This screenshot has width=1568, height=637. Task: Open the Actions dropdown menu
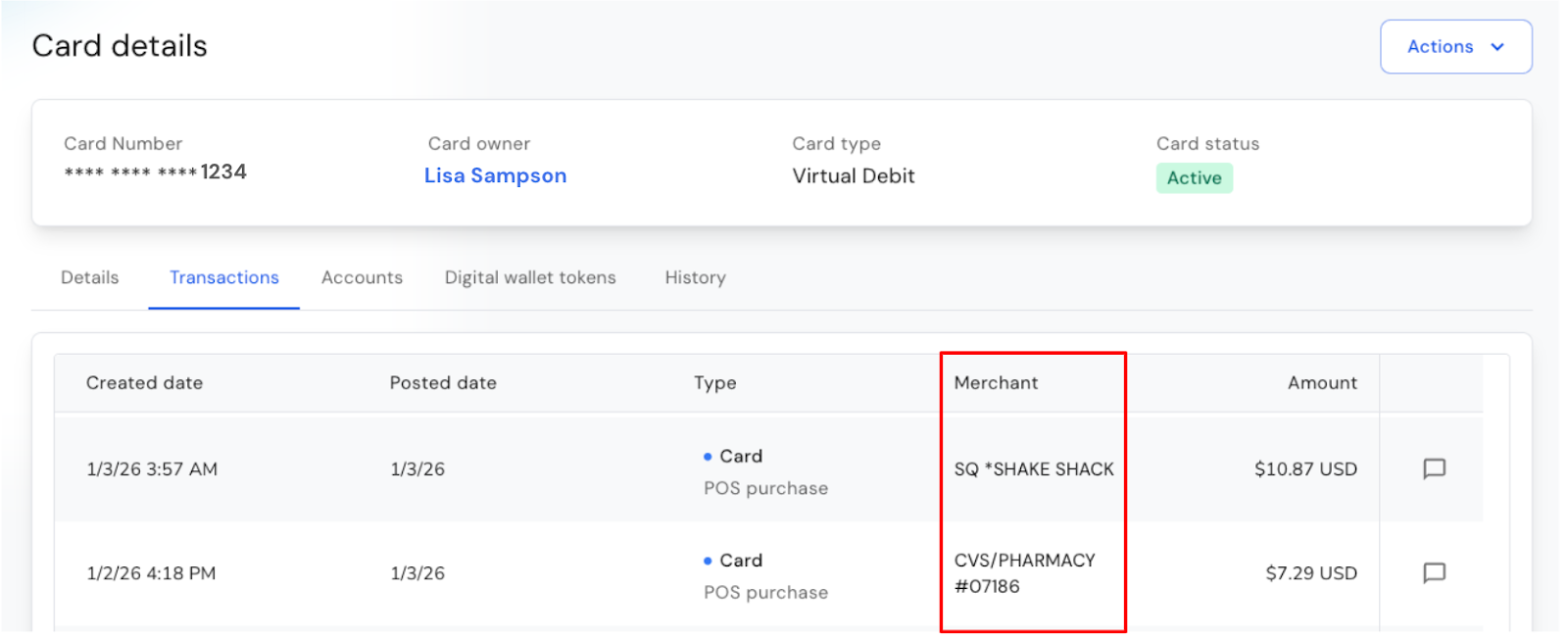pos(1455,47)
